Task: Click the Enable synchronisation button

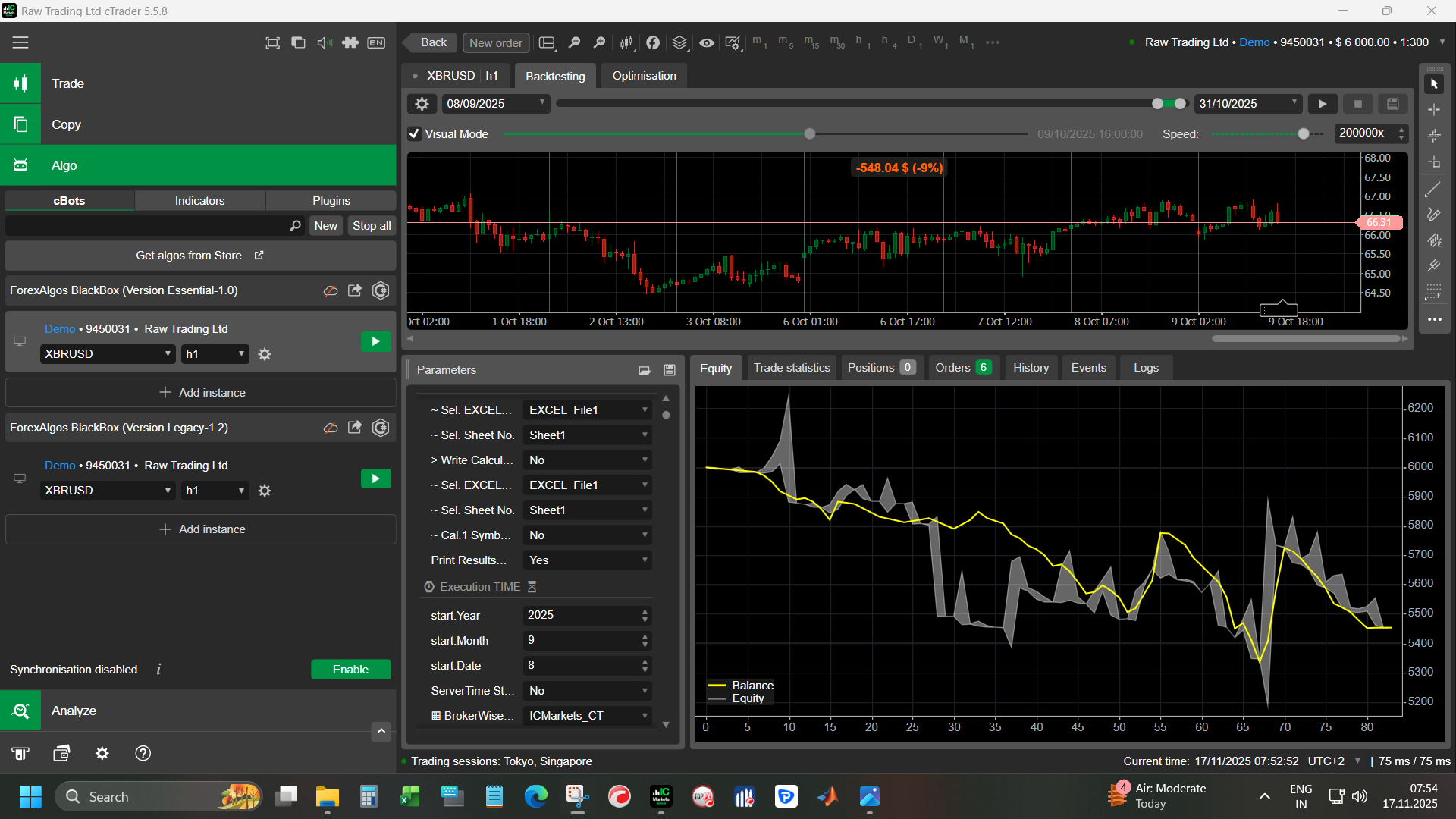Action: pos(350,670)
